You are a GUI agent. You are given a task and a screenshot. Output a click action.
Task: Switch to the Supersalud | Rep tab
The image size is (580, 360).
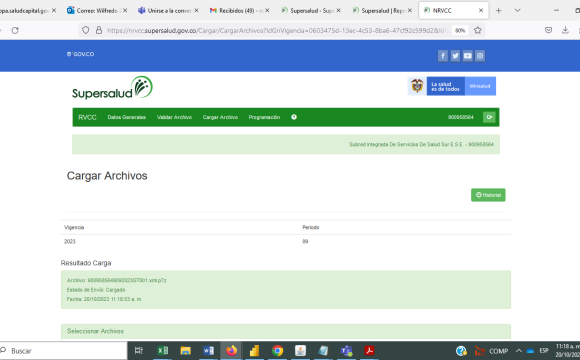point(382,10)
